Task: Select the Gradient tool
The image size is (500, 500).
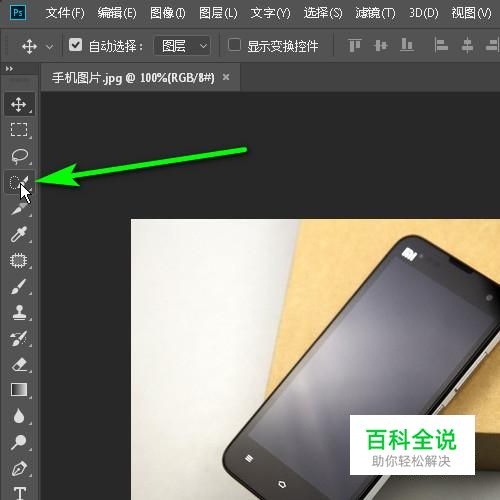Action: point(19,390)
